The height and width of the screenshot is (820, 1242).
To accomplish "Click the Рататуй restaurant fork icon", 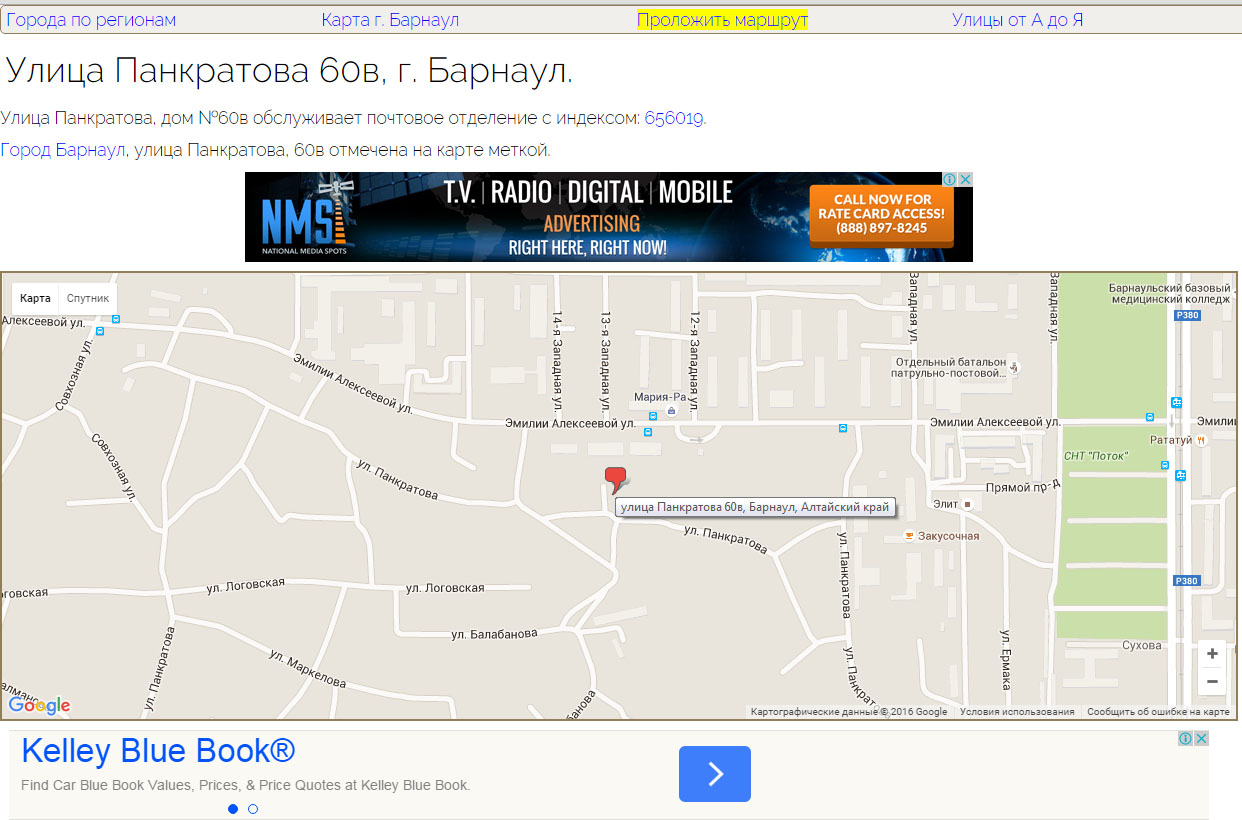I will [1201, 440].
